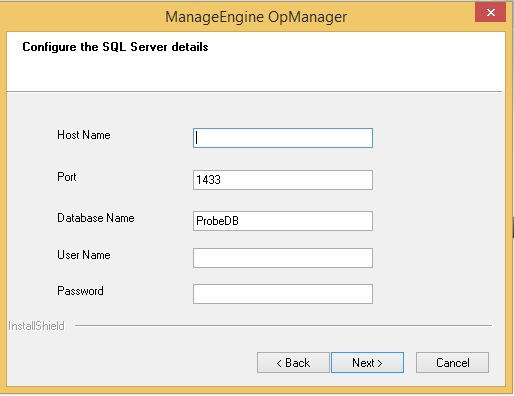Proceed with the Next button

coord(367,362)
